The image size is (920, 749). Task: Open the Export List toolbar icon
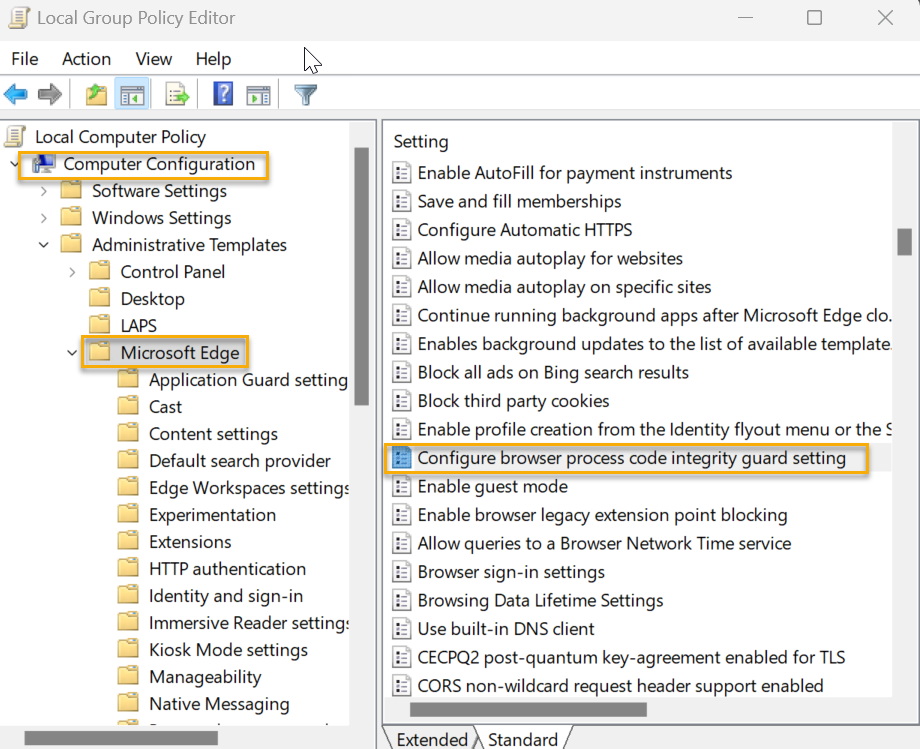[x=177, y=94]
